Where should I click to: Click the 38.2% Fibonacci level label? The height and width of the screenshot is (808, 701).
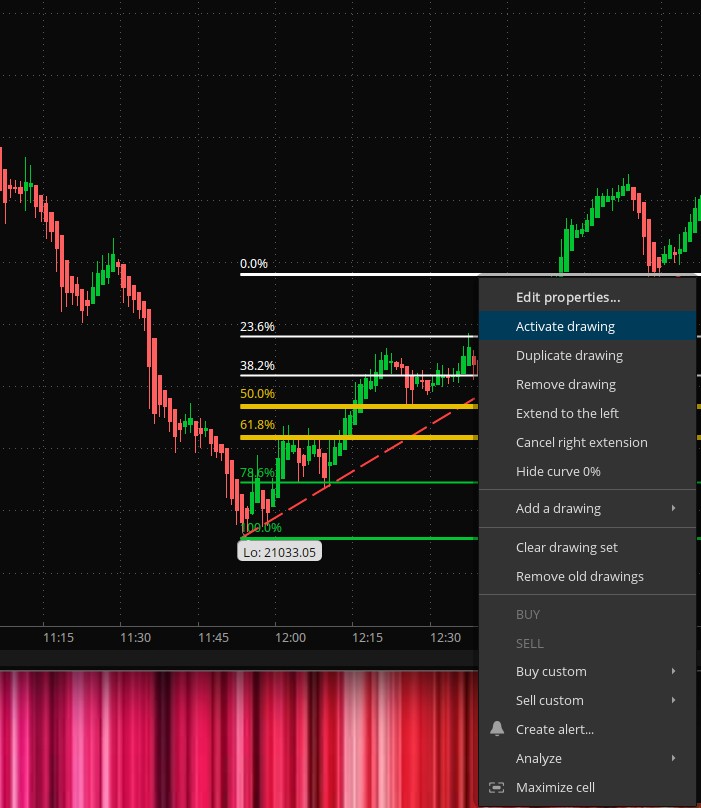coord(257,366)
